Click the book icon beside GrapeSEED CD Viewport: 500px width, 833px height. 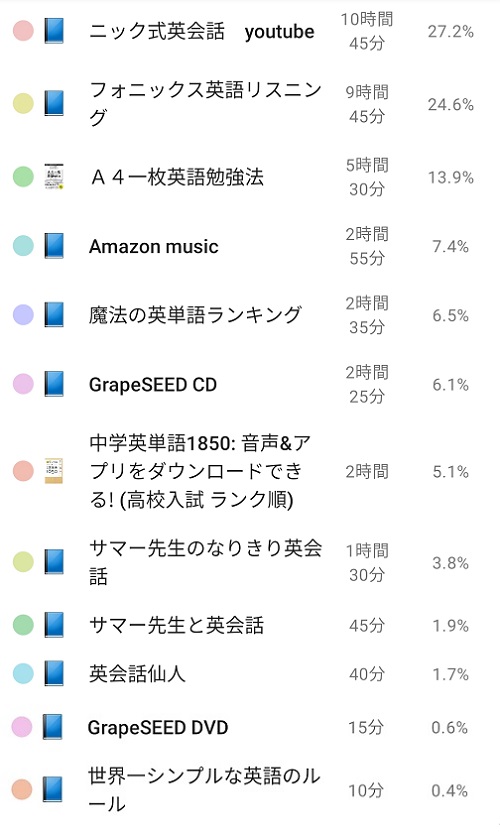click(54, 384)
